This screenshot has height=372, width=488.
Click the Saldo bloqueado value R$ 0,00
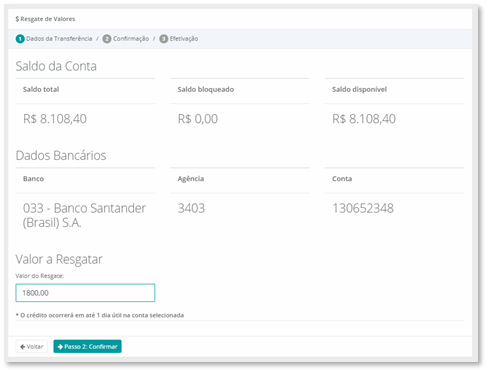click(x=198, y=119)
